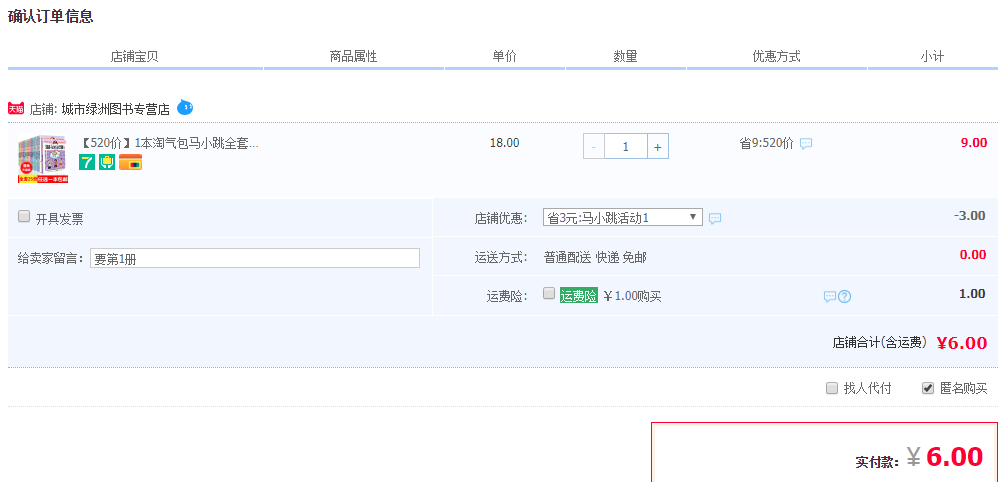Click the 给卖家留言 message field

click(255, 258)
